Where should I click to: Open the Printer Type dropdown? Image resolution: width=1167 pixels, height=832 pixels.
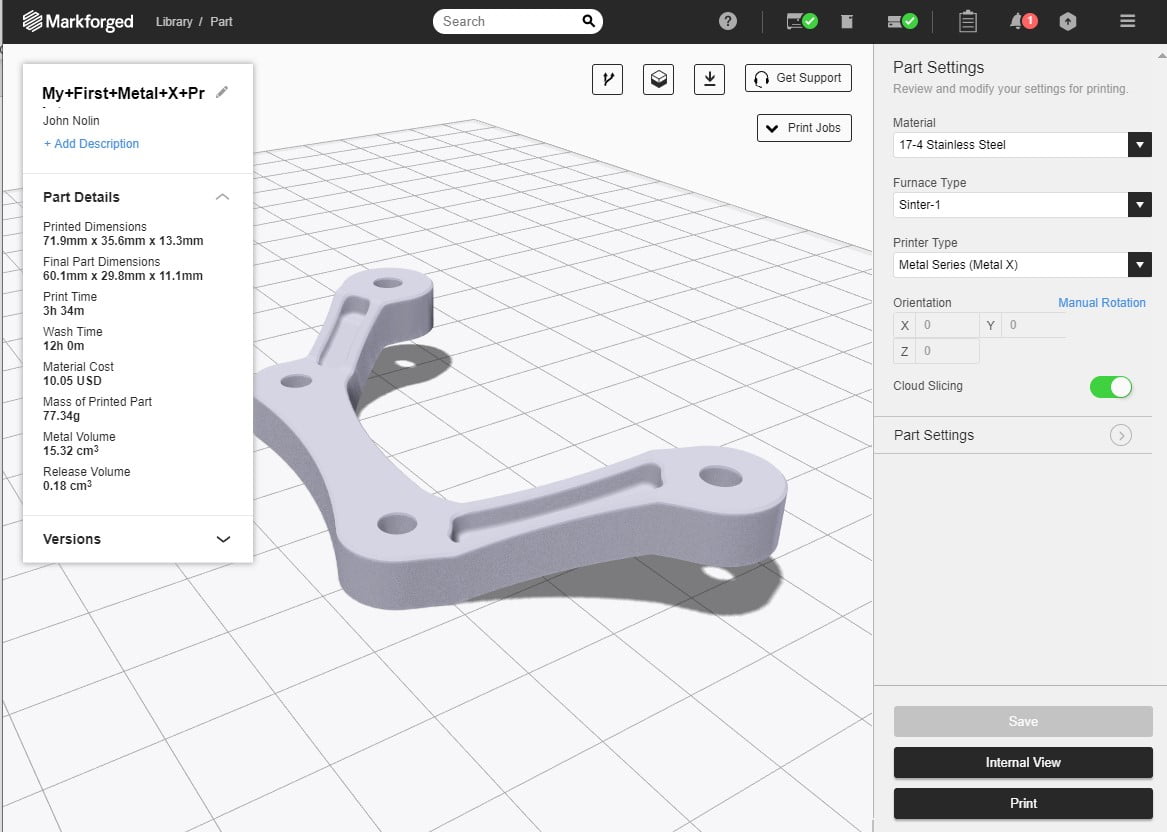pyautogui.click(x=1022, y=265)
